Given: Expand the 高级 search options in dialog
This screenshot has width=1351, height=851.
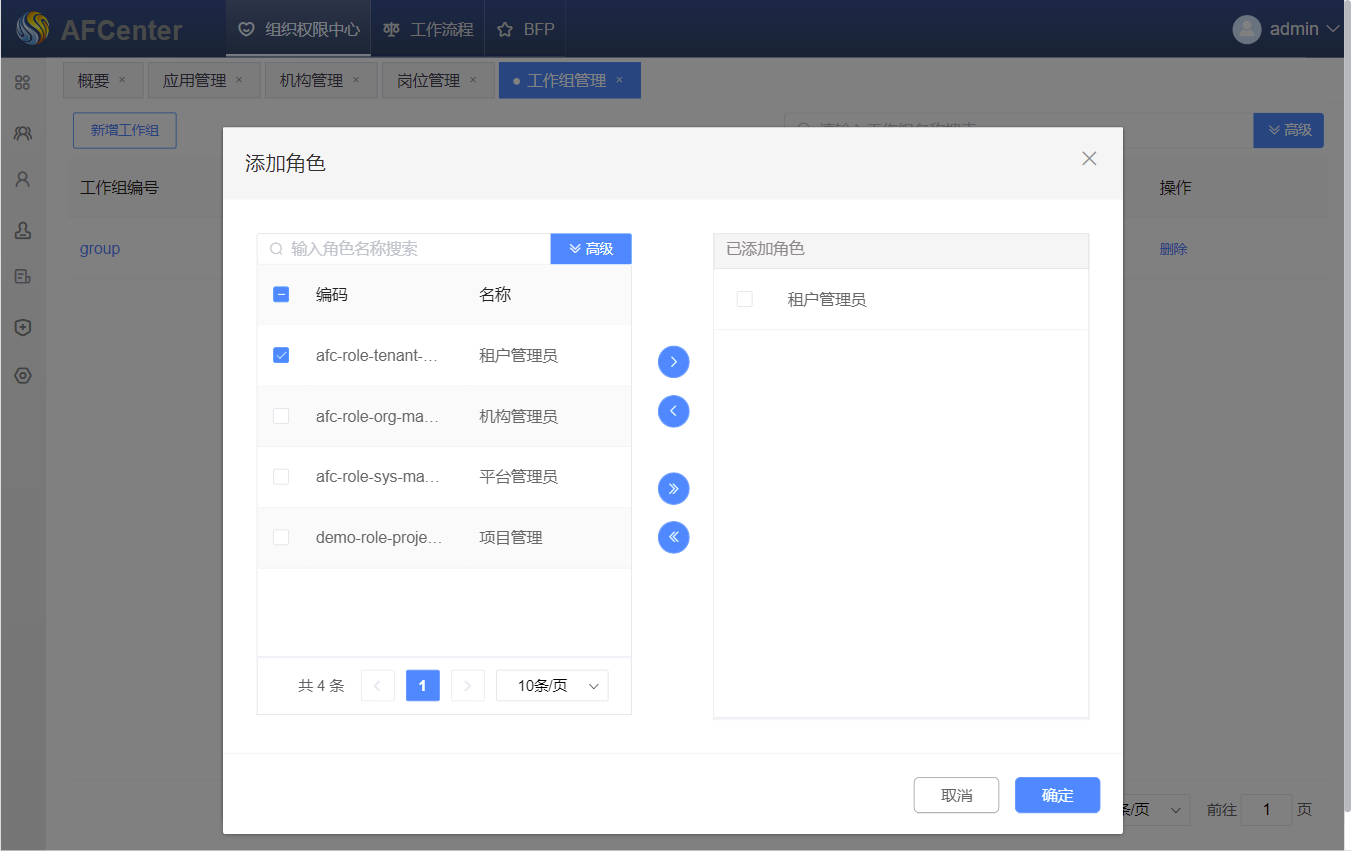Looking at the screenshot, I should click(590, 249).
